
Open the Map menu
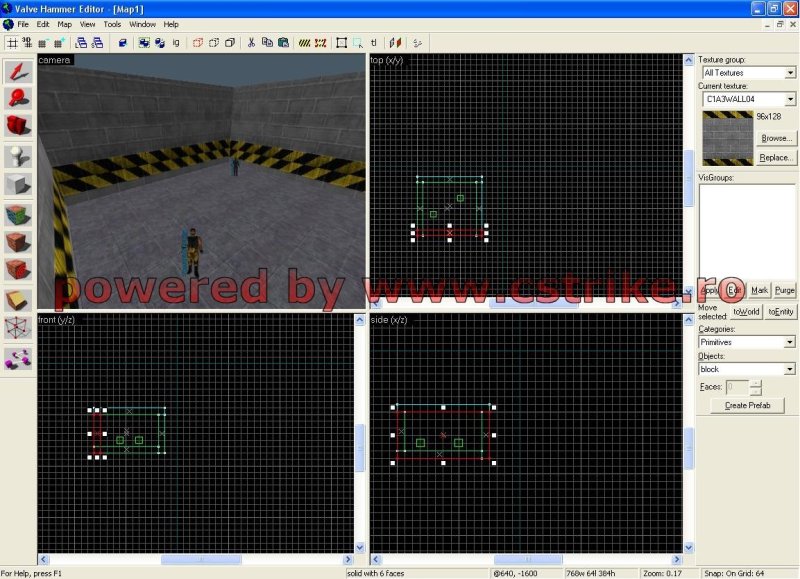click(x=64, y=24)
